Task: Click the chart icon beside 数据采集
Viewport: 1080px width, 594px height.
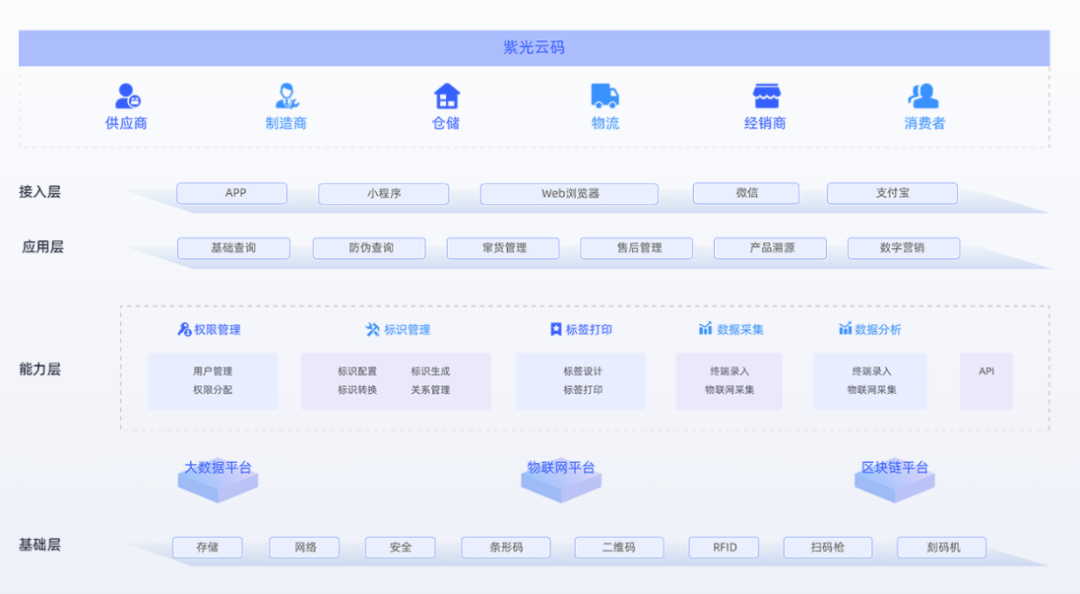Action: [x=705, y=329]
